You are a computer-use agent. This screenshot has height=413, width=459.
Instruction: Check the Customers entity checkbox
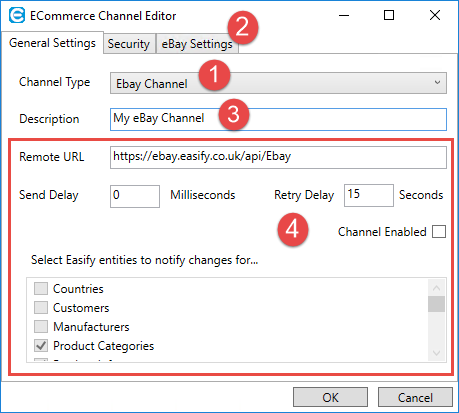pyautogui.click(x=41, y=308)
